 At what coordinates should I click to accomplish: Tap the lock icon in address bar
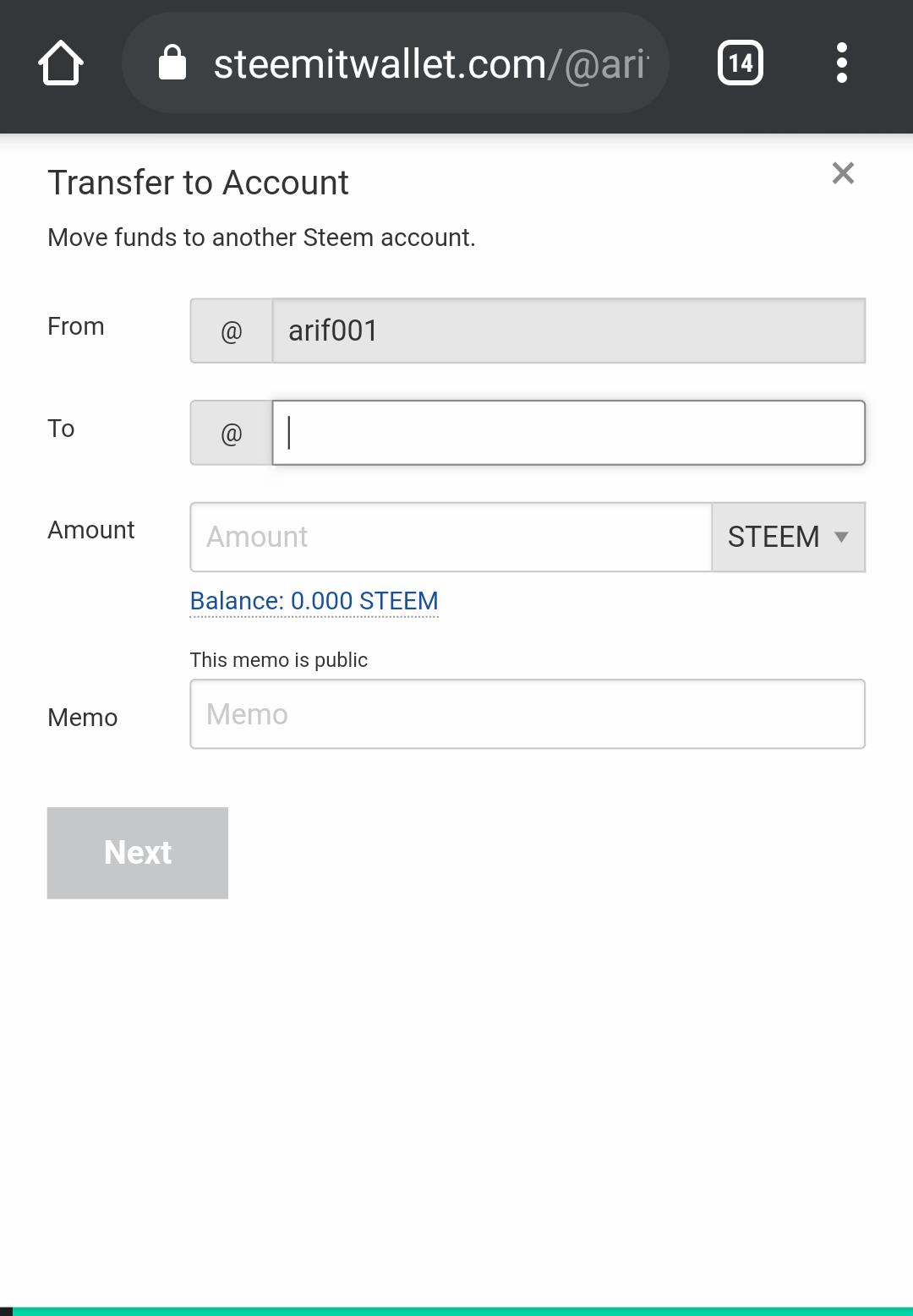tap(172, 63)
